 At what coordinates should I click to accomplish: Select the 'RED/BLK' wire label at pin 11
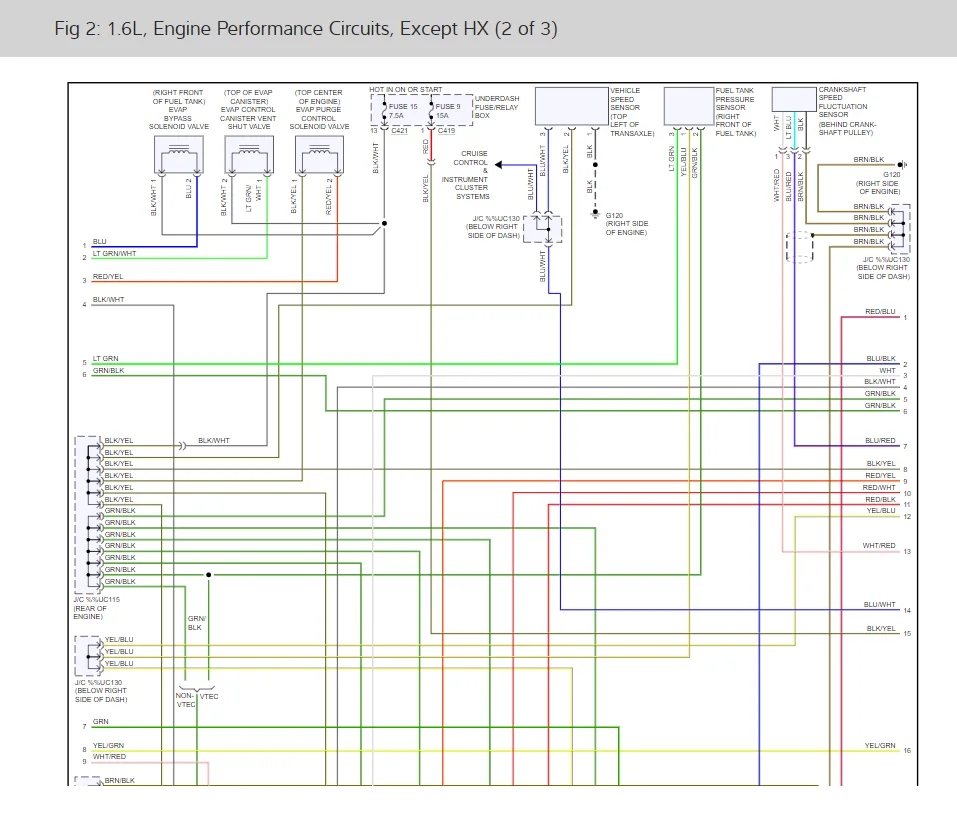(880, 499)
